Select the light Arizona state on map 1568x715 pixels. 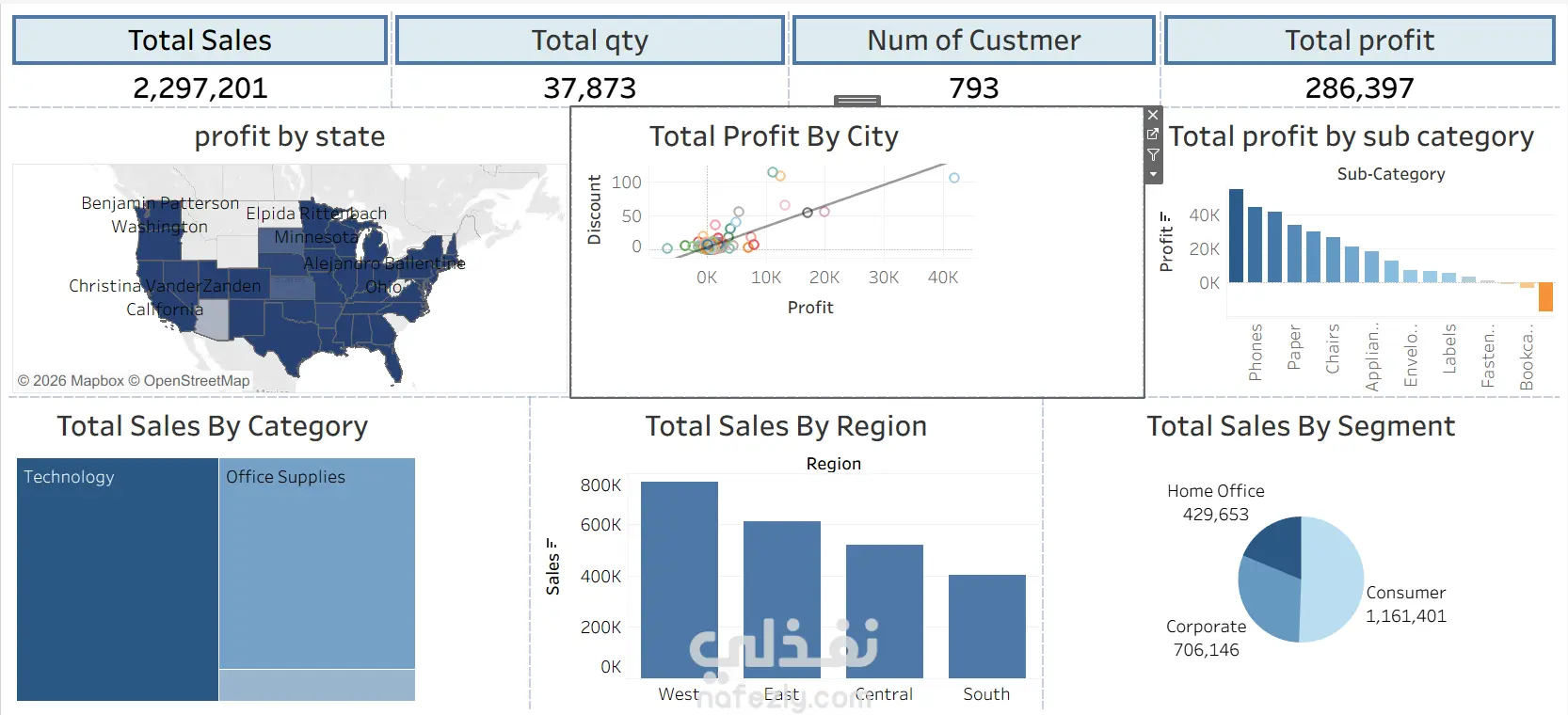[213, 321]
